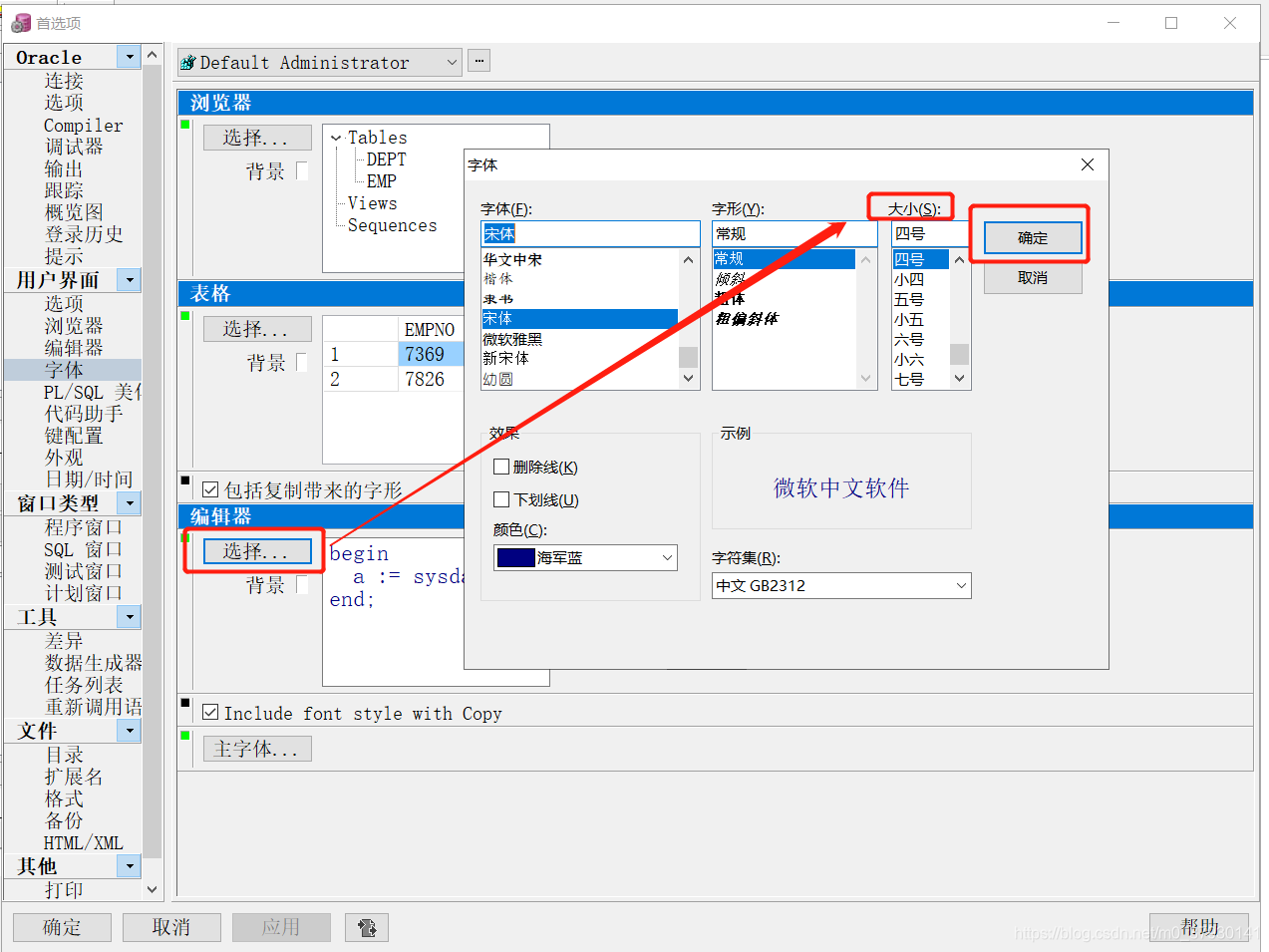Select 调试器 preferences page

click(x=74, y=147)
